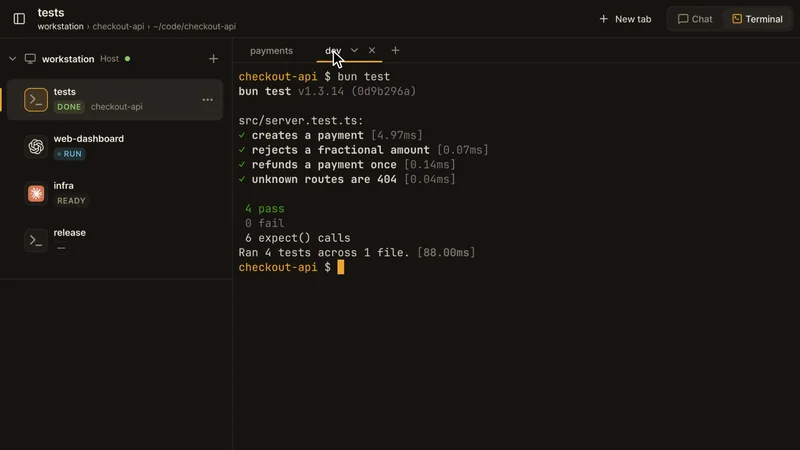Toggle the sidebar panel icon
Viewport: 800px width, 450px height.
click(x=19, y=19)
